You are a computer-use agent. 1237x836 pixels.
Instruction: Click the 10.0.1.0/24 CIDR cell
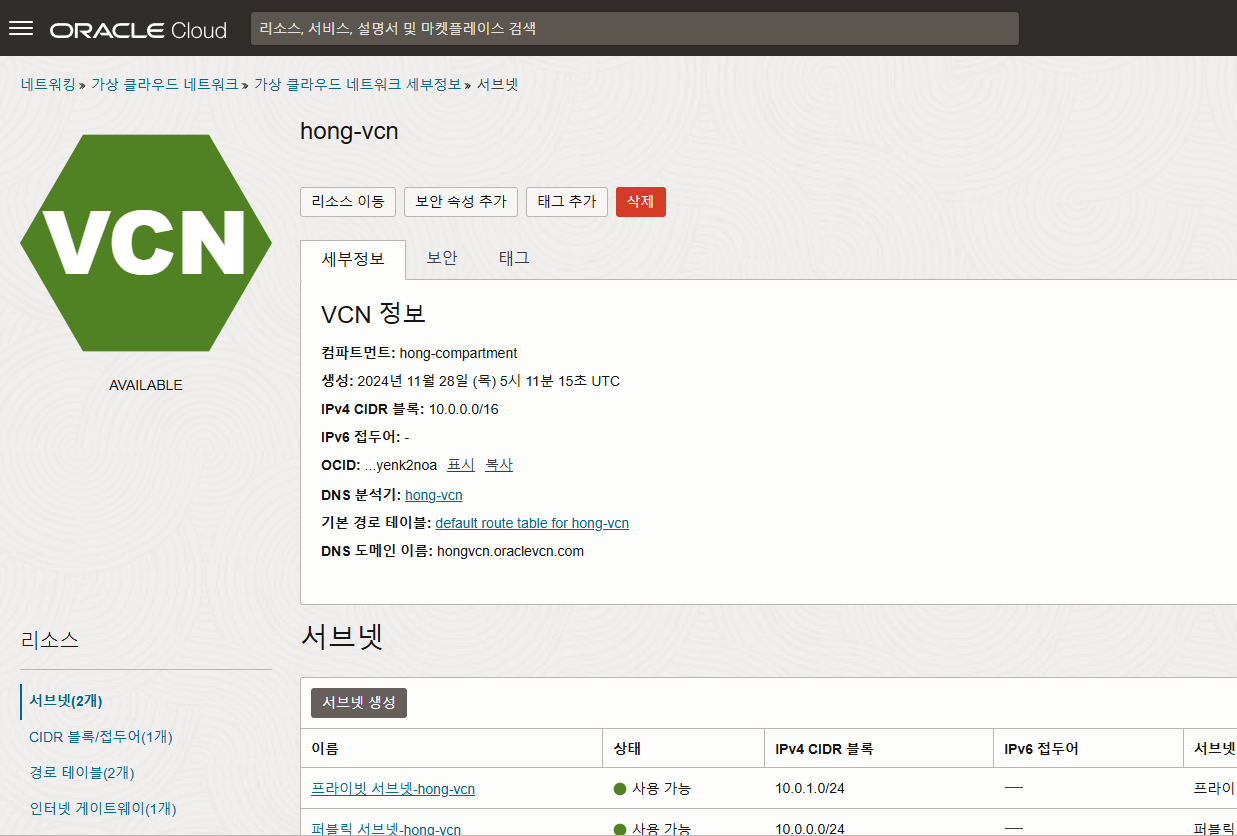(810, 789)
